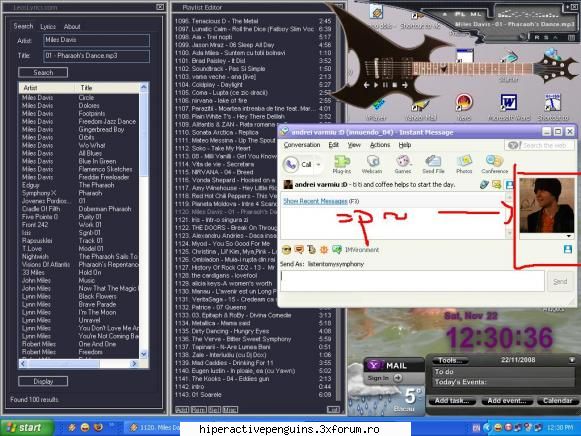Open the Microsoft Word desktop shortcut
The image size is (581, 436).
(509, 107)
